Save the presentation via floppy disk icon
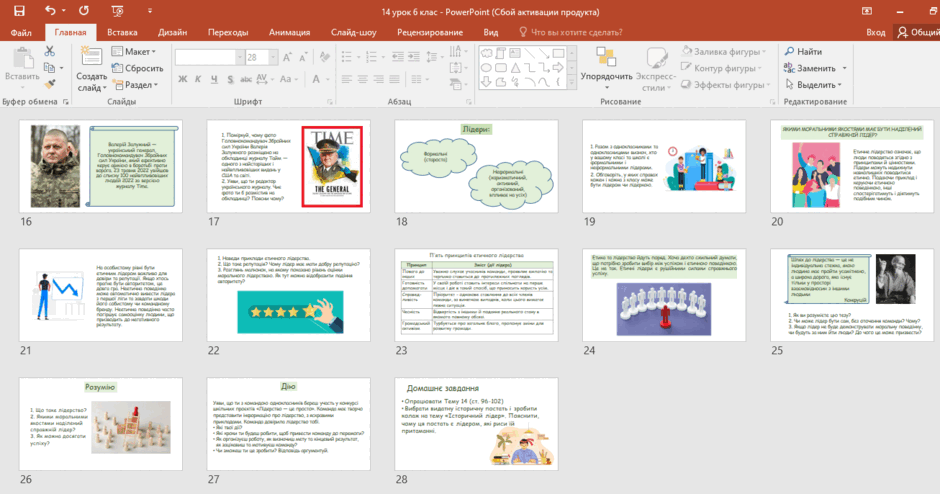940x494 pixels. pos(19,11)
